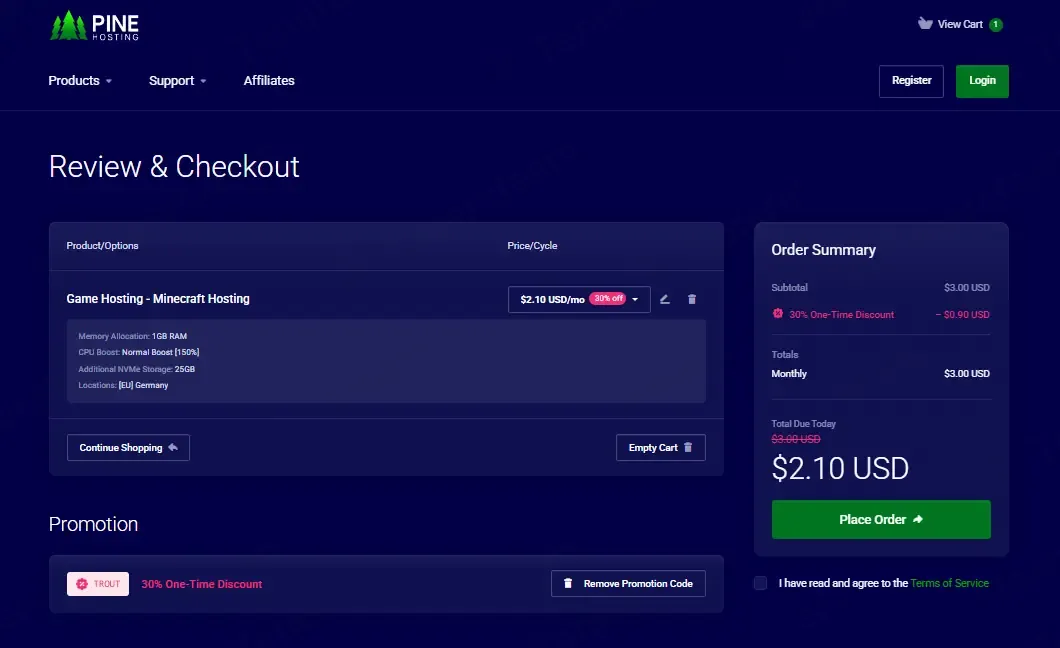
Task: Open the Terms of Service link
Action: (x=949, y=583)
